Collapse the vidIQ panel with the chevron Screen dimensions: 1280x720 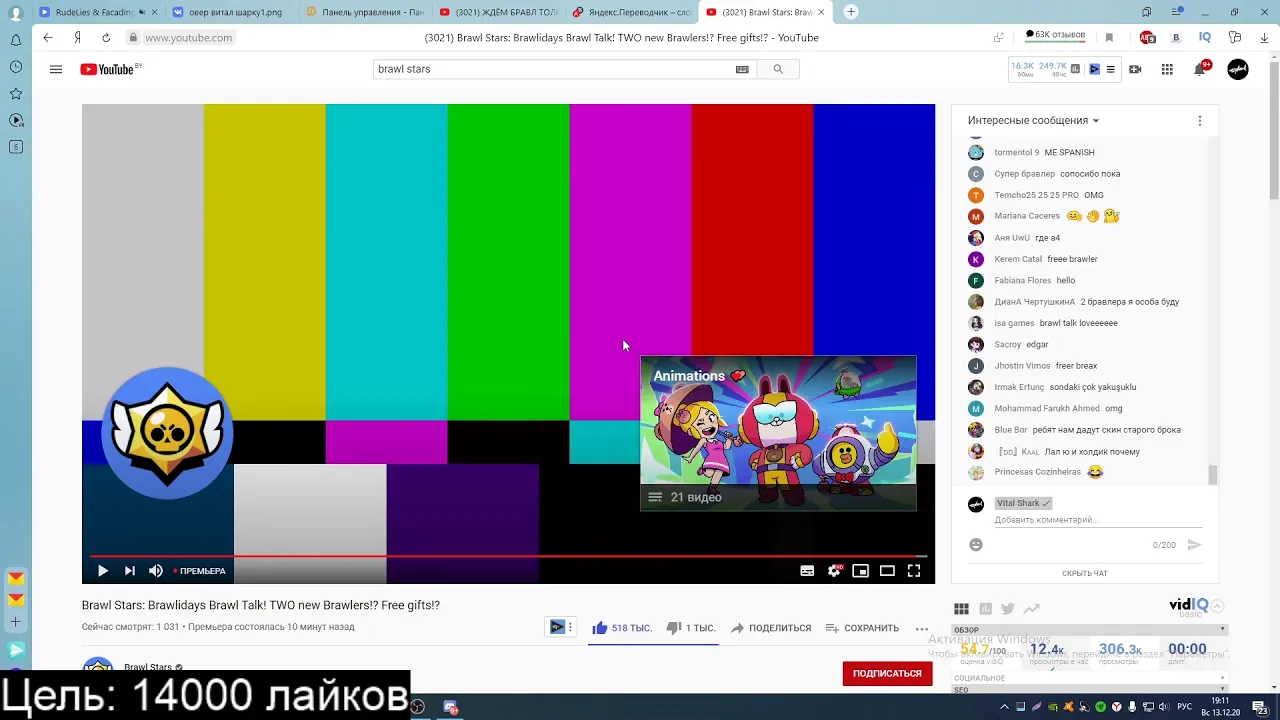[x=1218, y=606]
